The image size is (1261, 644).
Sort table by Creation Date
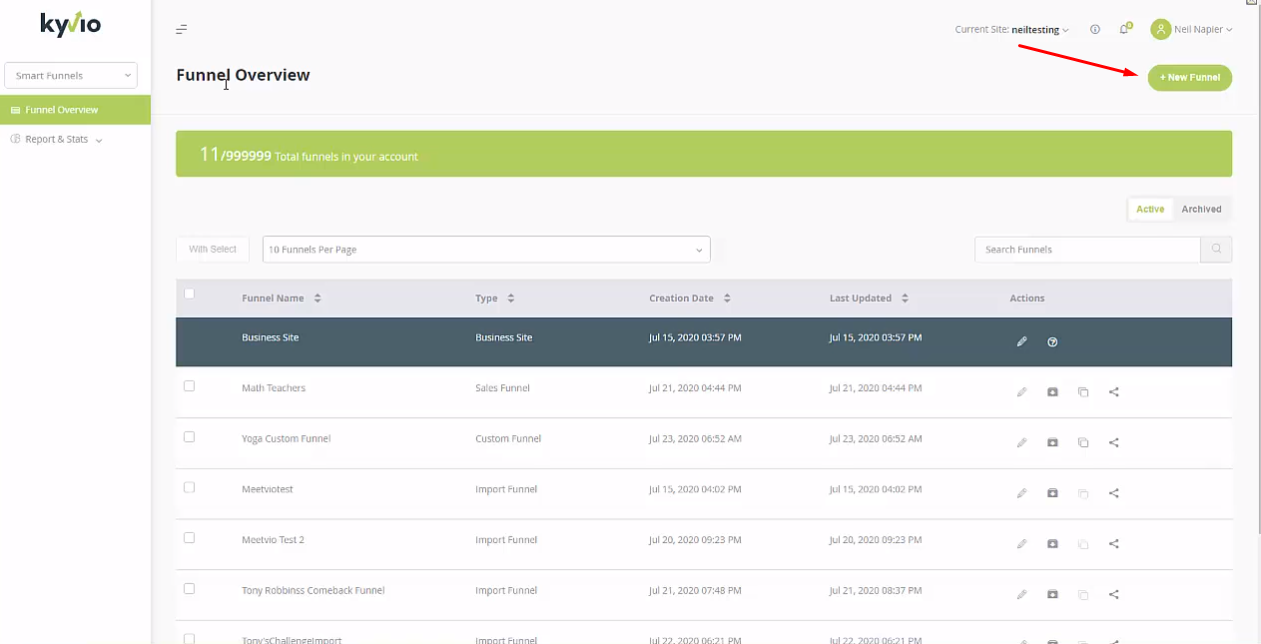(x=690, y=298)
